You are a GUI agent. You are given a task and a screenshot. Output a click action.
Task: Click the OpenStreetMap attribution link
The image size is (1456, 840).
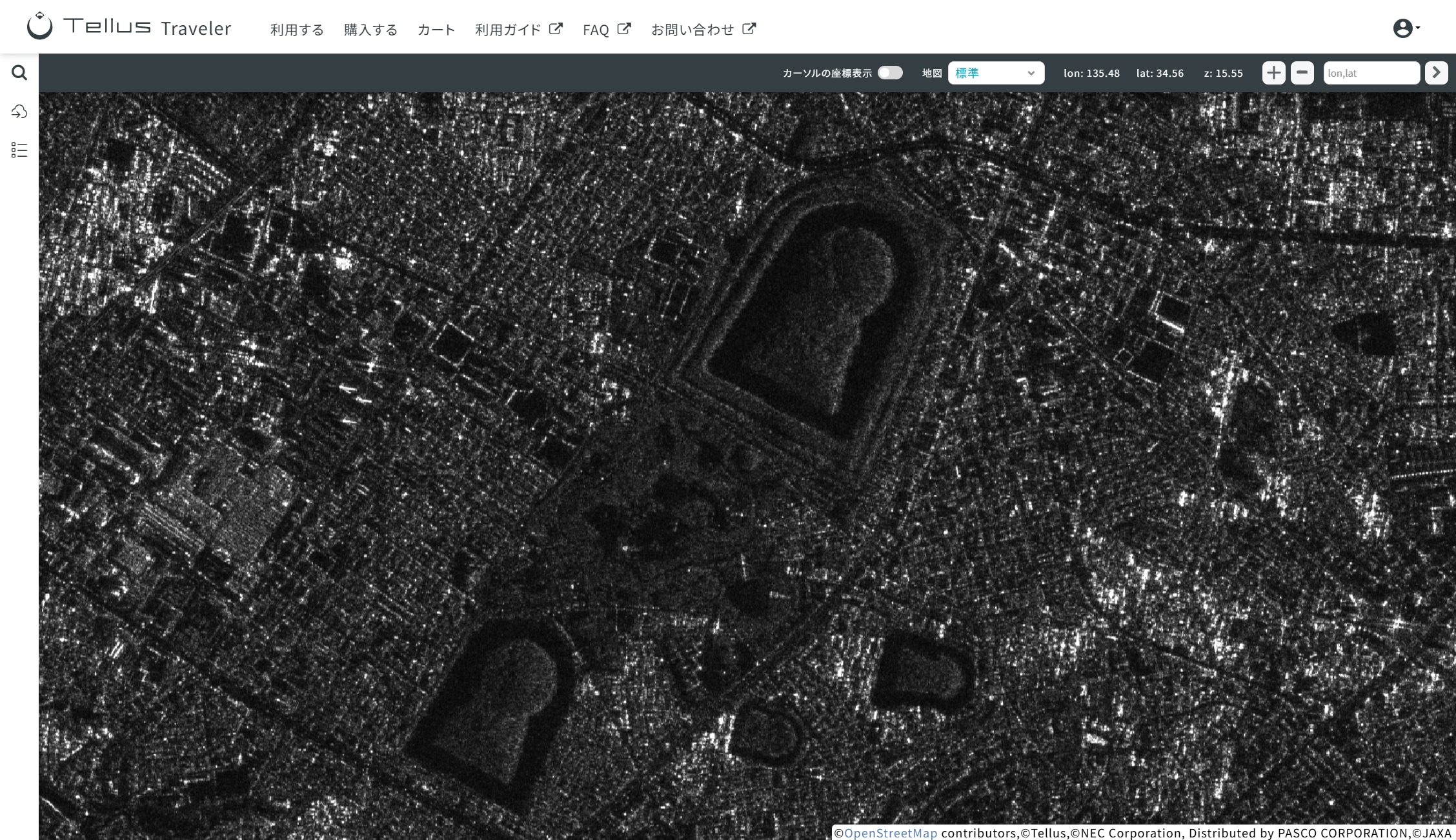890,833
